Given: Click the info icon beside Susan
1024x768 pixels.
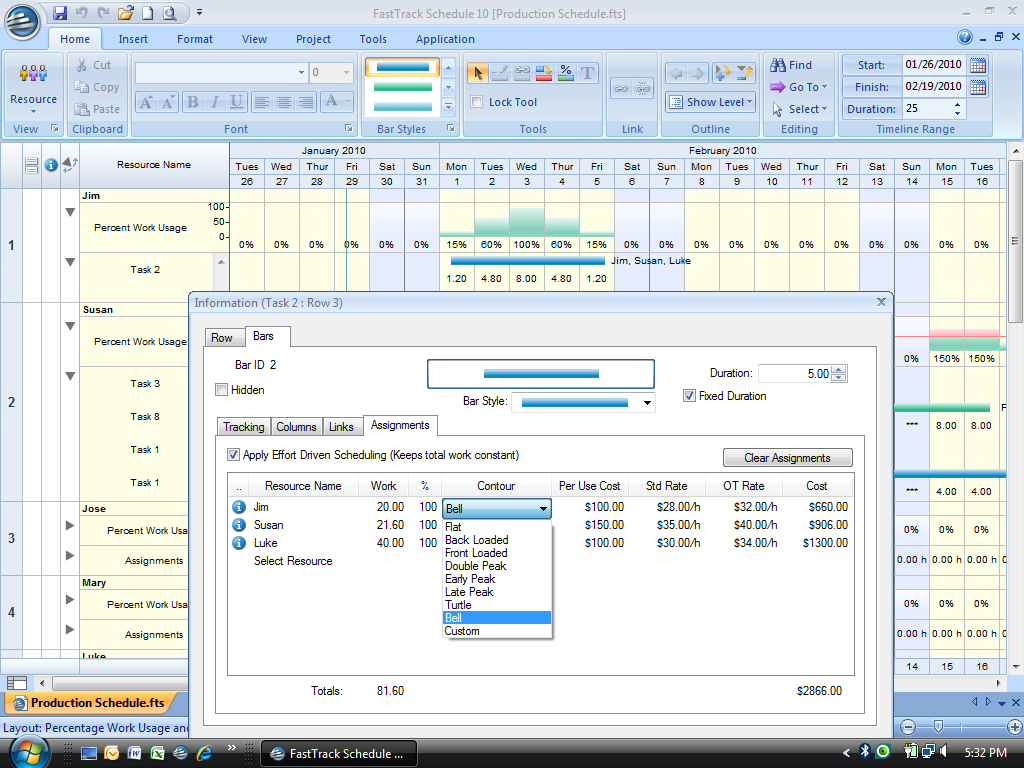Looking at the screenshot, I should [x=239, y=525].
